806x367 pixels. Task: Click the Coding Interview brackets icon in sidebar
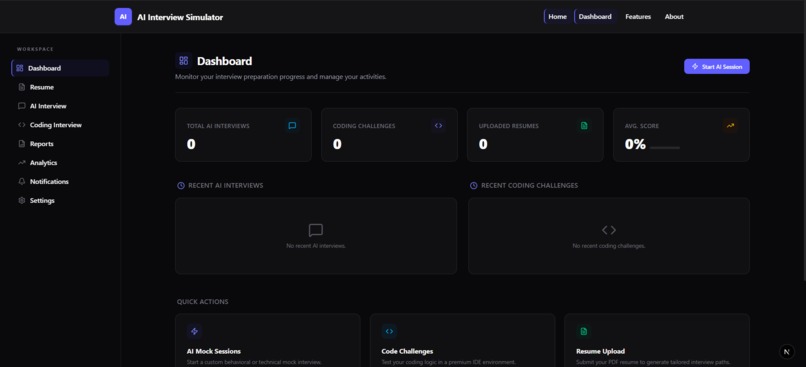click(x=22, y=125)
